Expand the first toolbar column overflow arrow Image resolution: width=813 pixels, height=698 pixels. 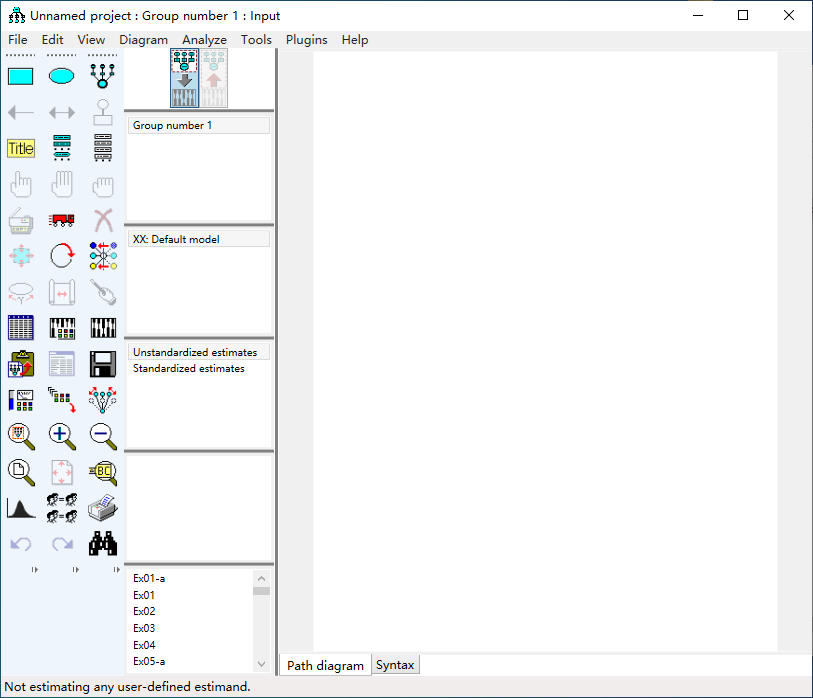coord(34,570)
